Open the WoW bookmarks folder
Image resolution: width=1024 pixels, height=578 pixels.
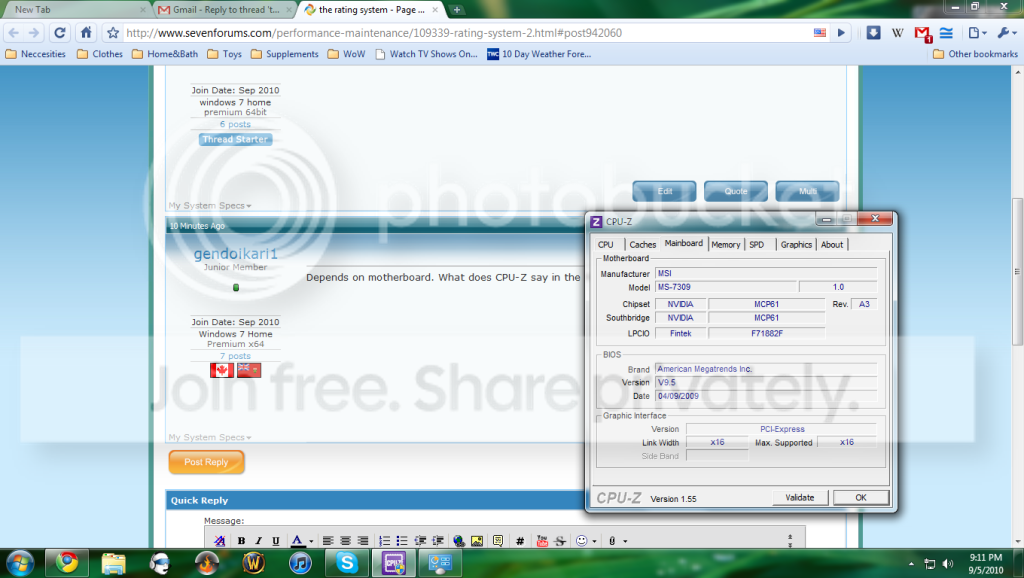tap(346, 54)
